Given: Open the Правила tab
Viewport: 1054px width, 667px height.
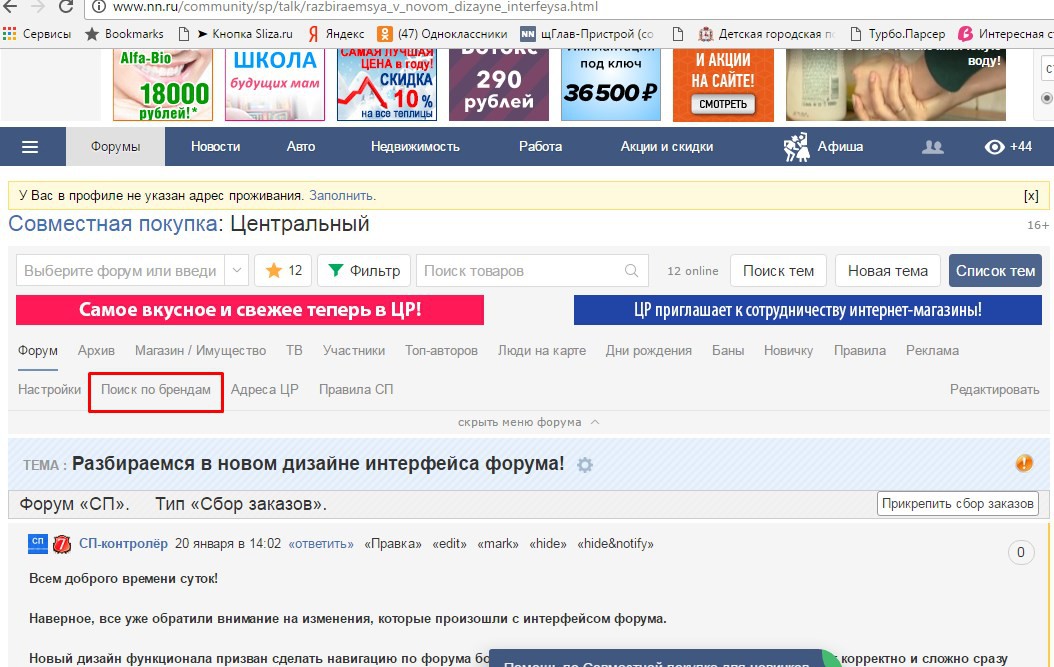Looking at the screenshot, I should (x=860, y=350).
